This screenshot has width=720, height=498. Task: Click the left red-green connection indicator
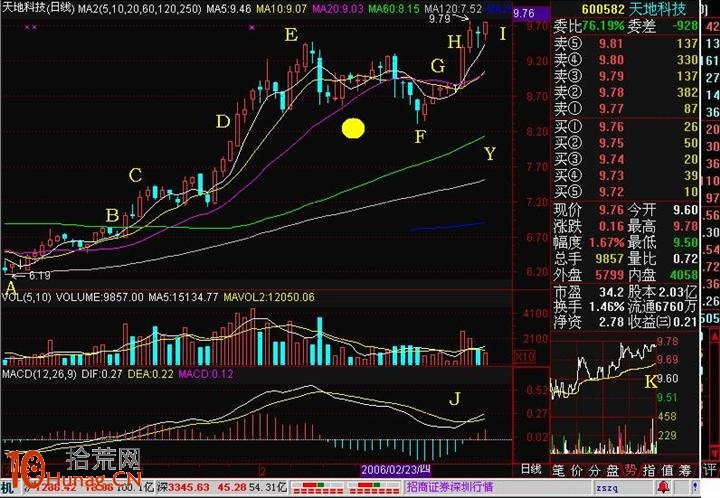pos(316,488)
